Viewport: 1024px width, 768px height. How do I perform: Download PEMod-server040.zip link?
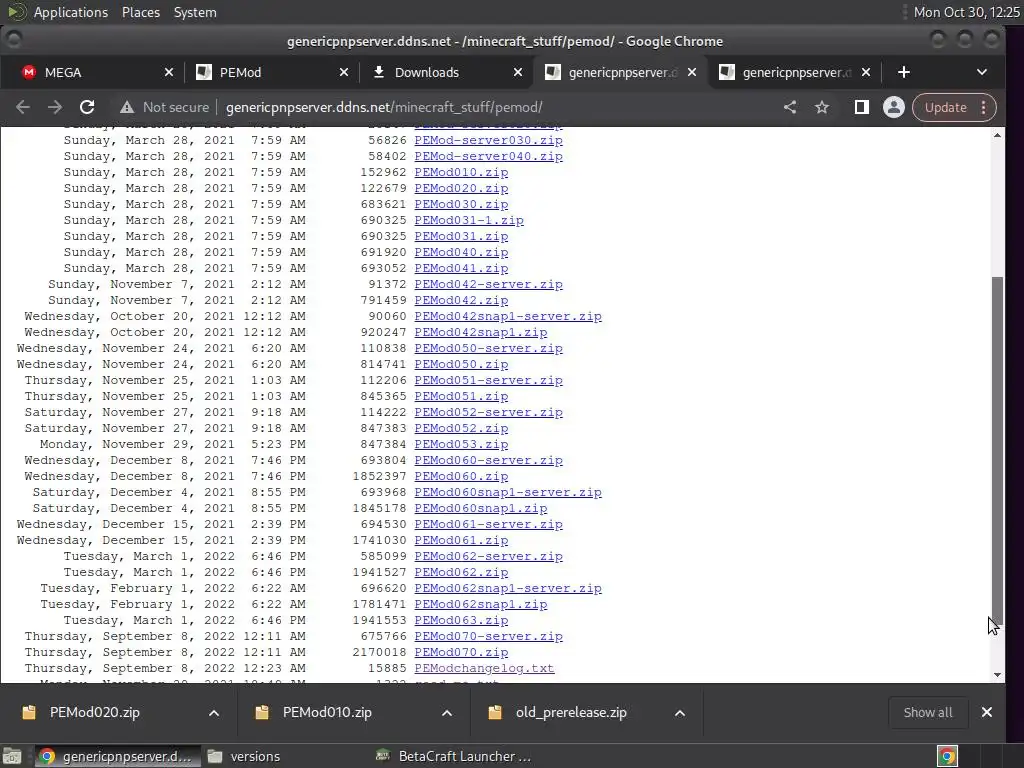coord(488,156)
